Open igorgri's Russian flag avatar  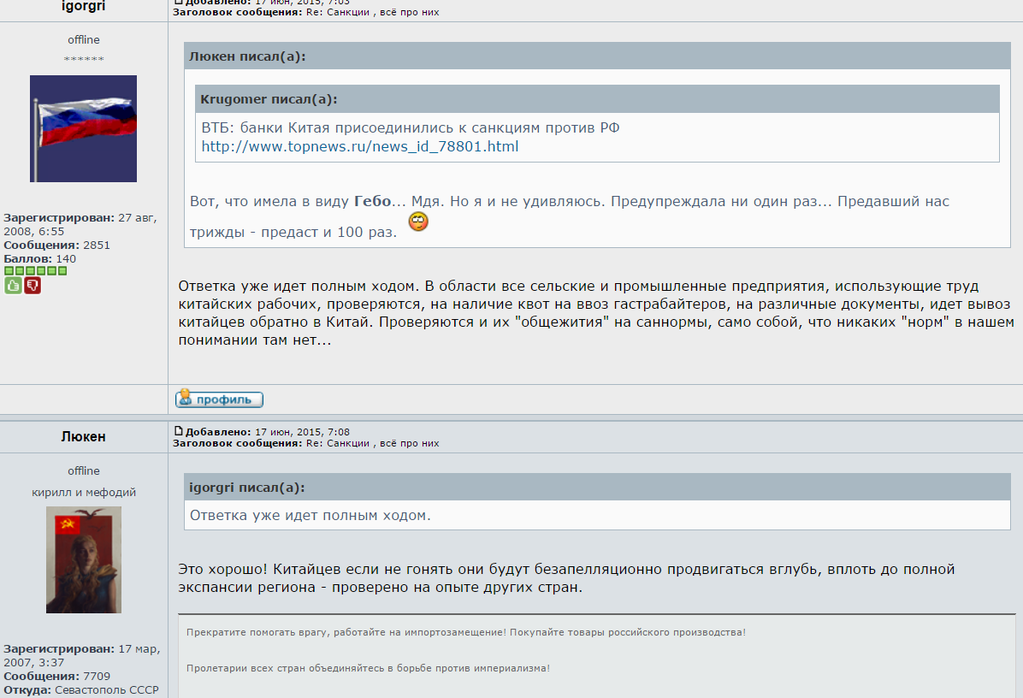[84, 129]
